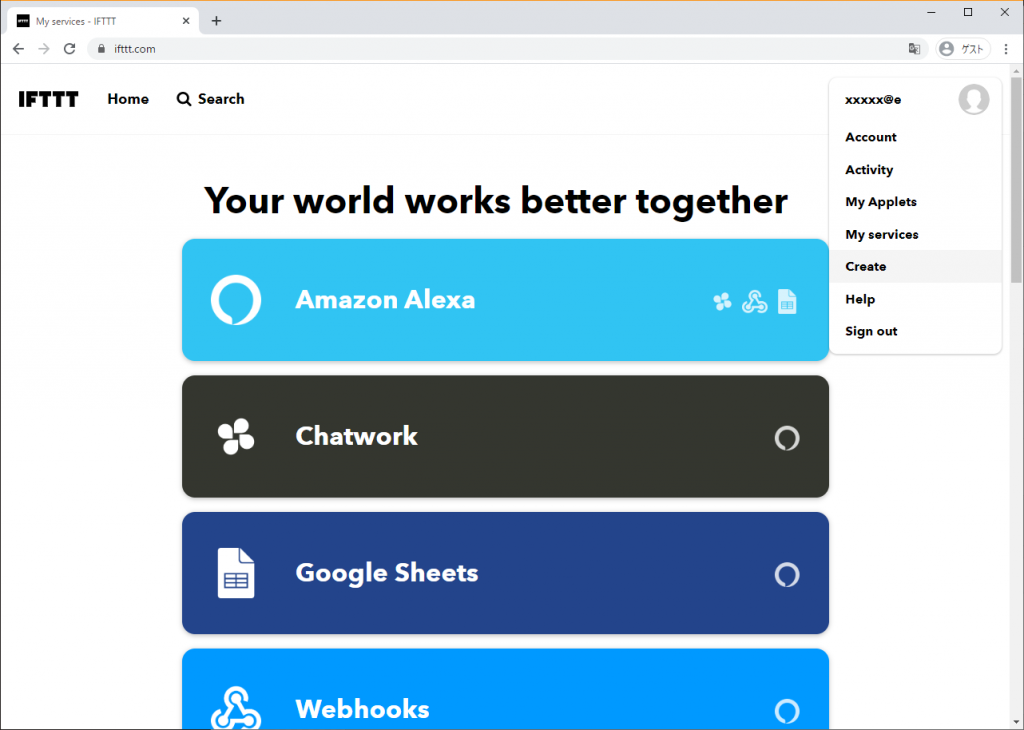Open the Webhooks service card
The height and width of the screenshot is (730, 1024).
tap(505, 689)
